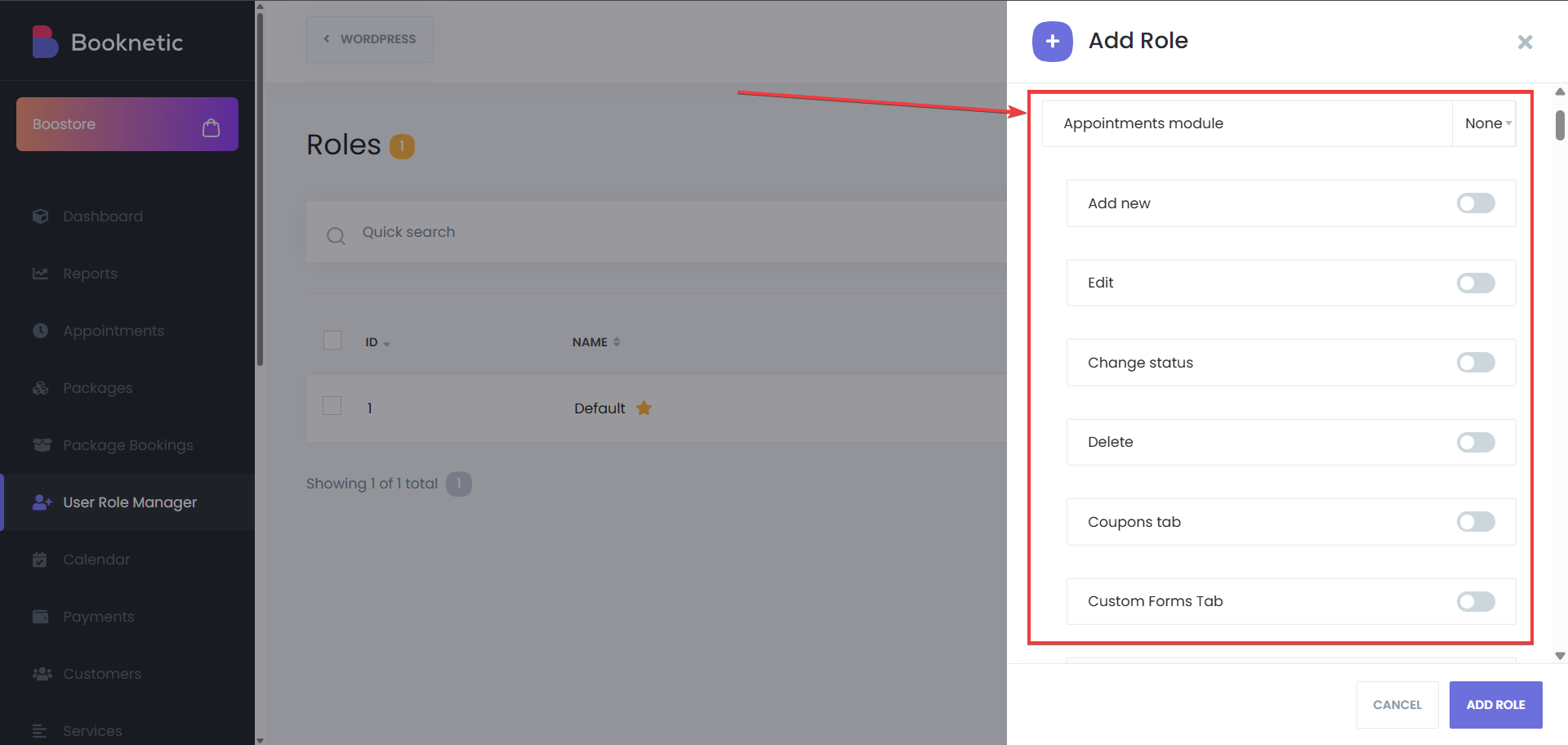Switch on the Coupons tab toggle
Viewport: 1568px width, 745px height.
pos(1476,522)
